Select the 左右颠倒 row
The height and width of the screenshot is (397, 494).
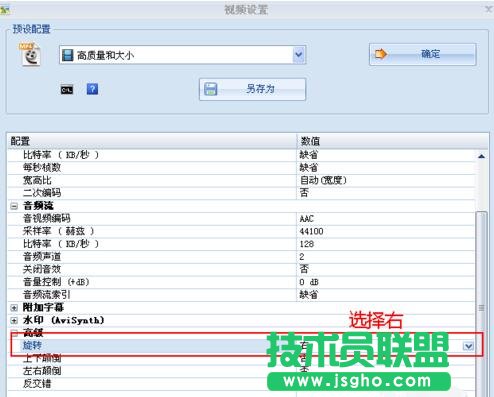click(x=242, y=371)
